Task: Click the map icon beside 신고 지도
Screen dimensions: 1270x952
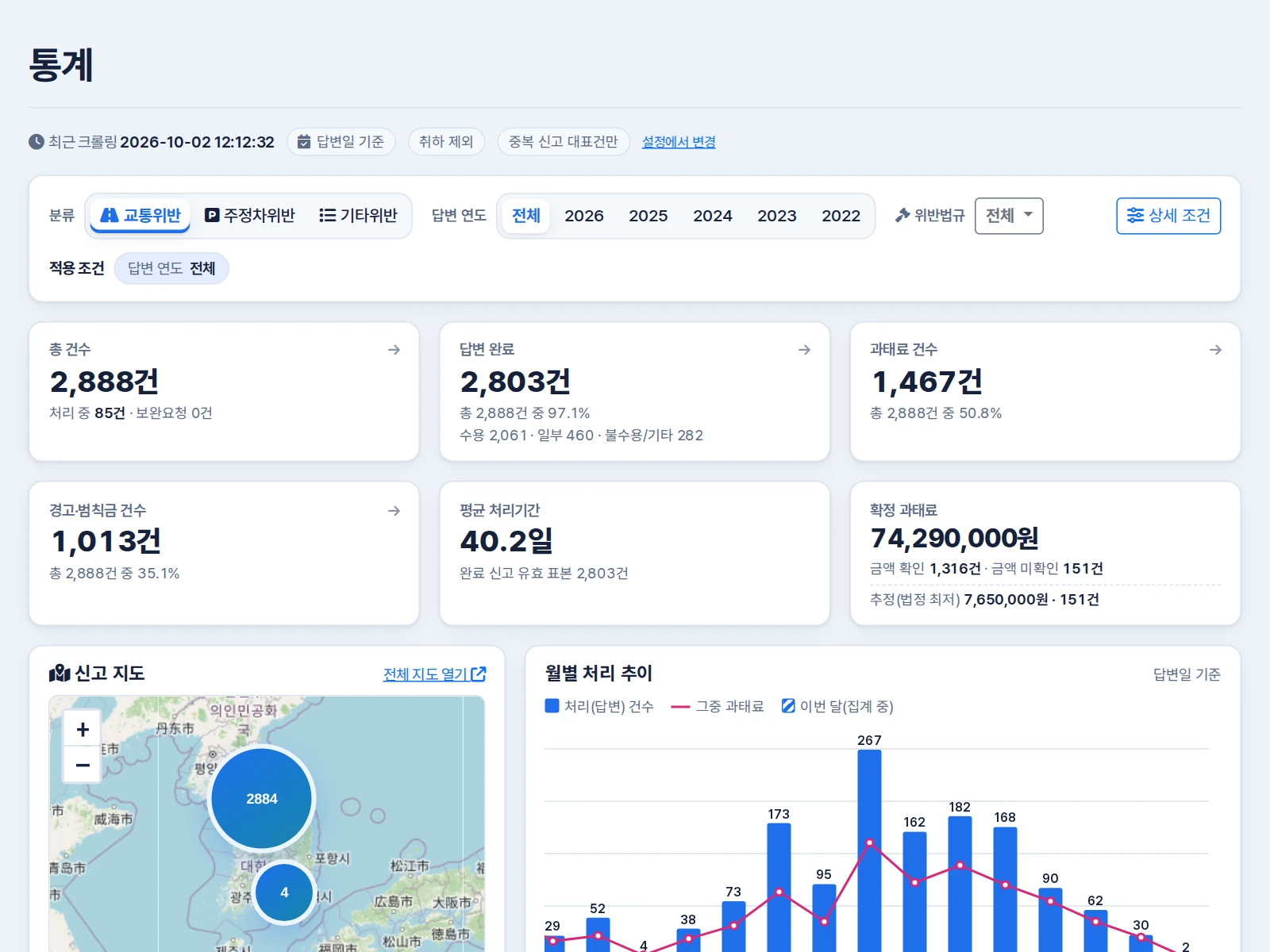Action: click(x=60, y=674)
